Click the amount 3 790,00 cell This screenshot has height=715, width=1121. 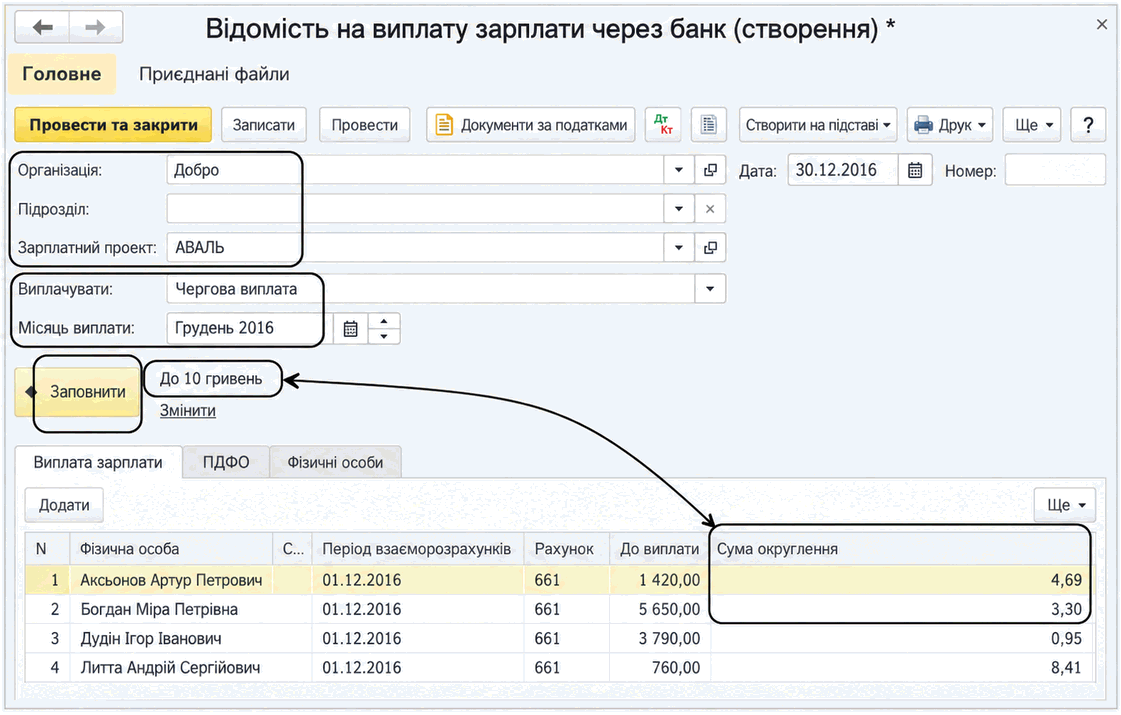pos(659,638)
